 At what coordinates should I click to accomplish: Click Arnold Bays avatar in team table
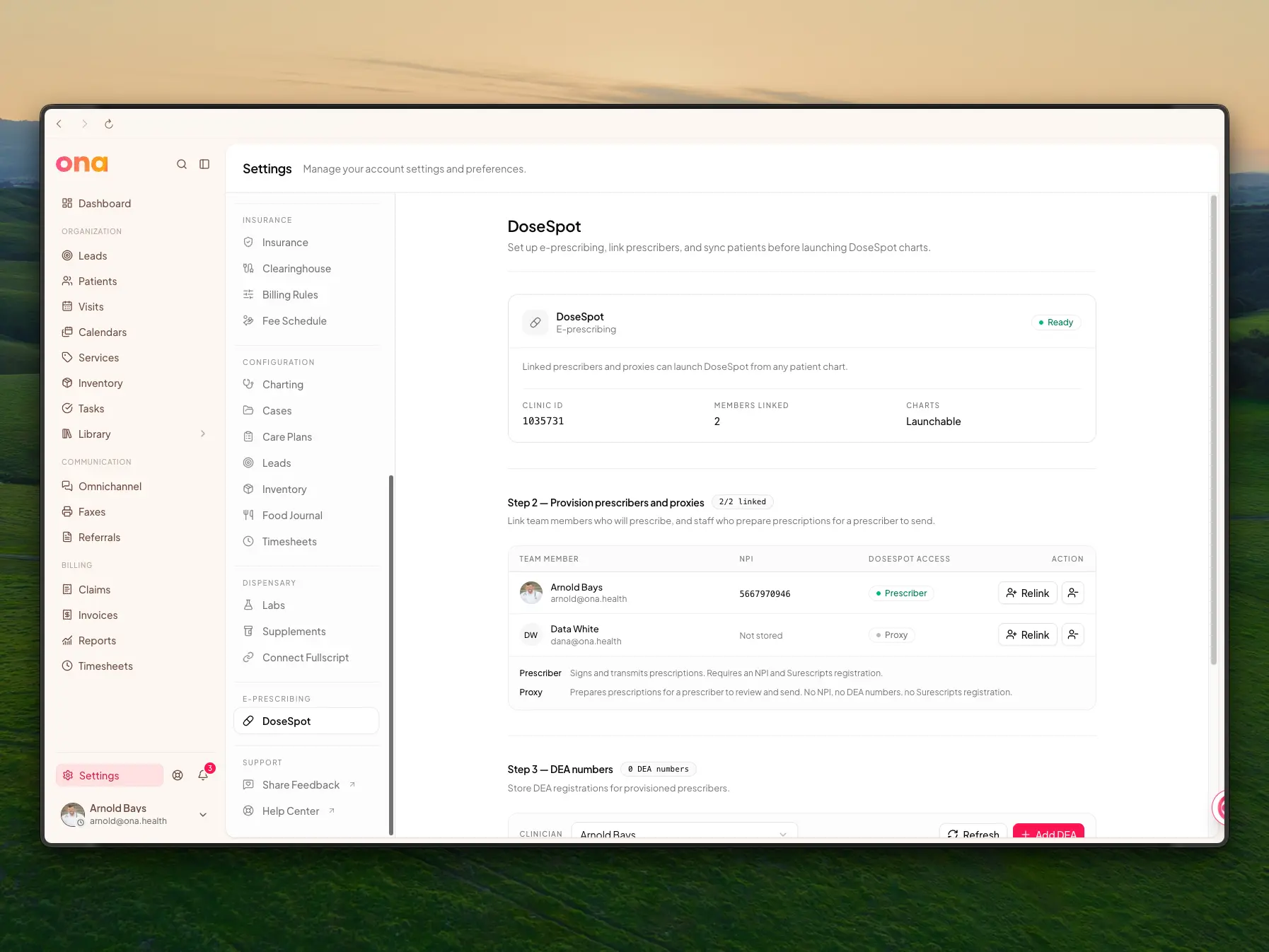coord(531,593)
